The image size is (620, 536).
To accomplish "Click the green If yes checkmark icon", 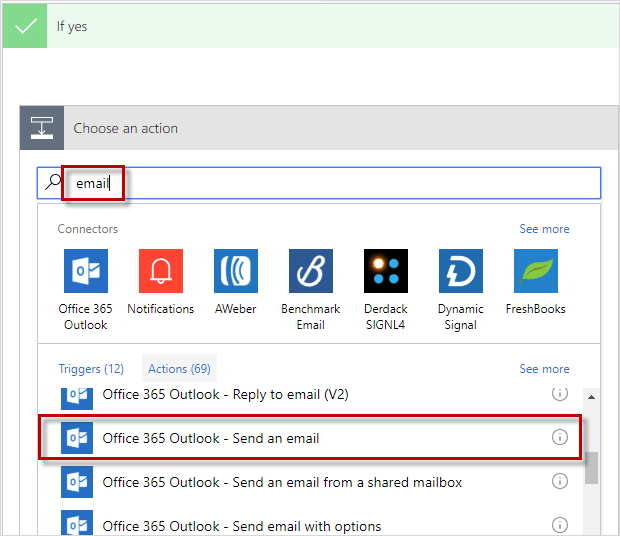I will (25, 26).
